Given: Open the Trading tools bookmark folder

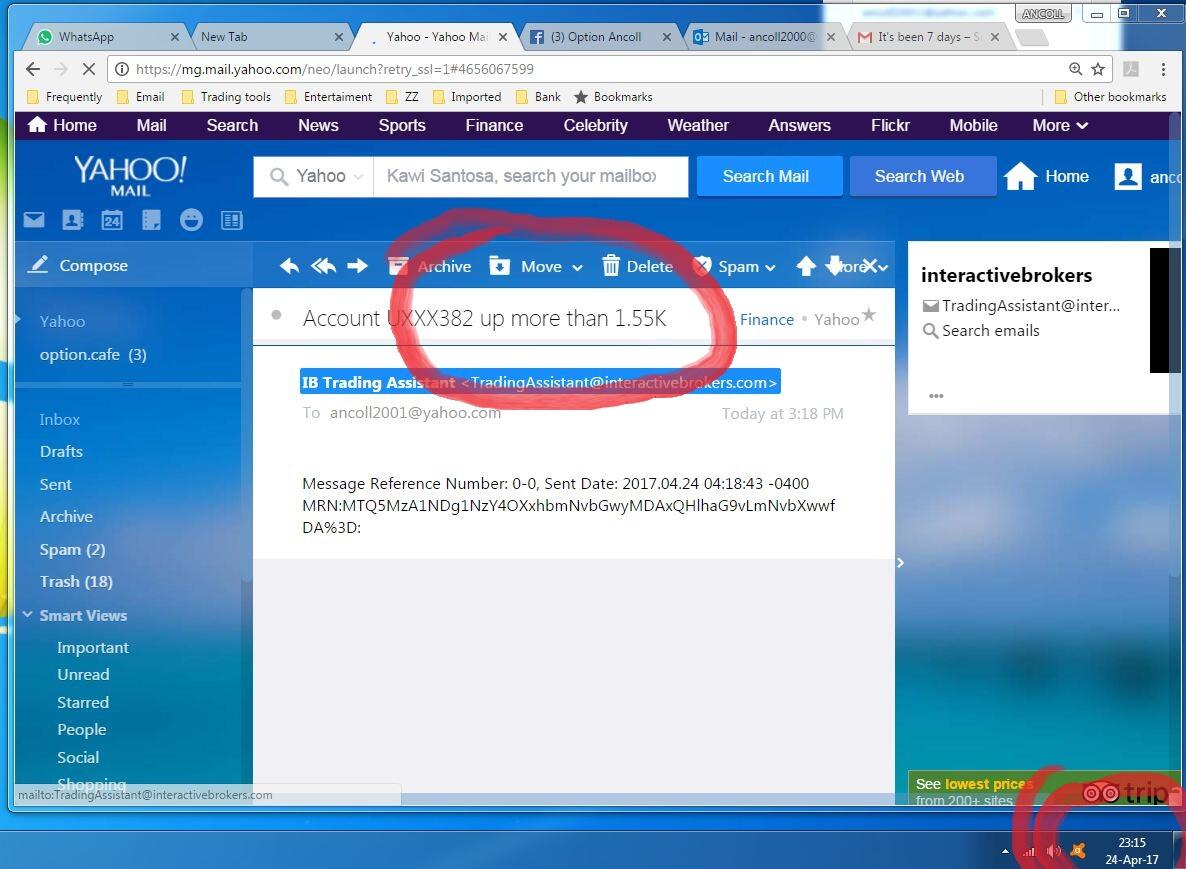Looking at the screenshot, I should pyautogui.click(x=226, y=97).
